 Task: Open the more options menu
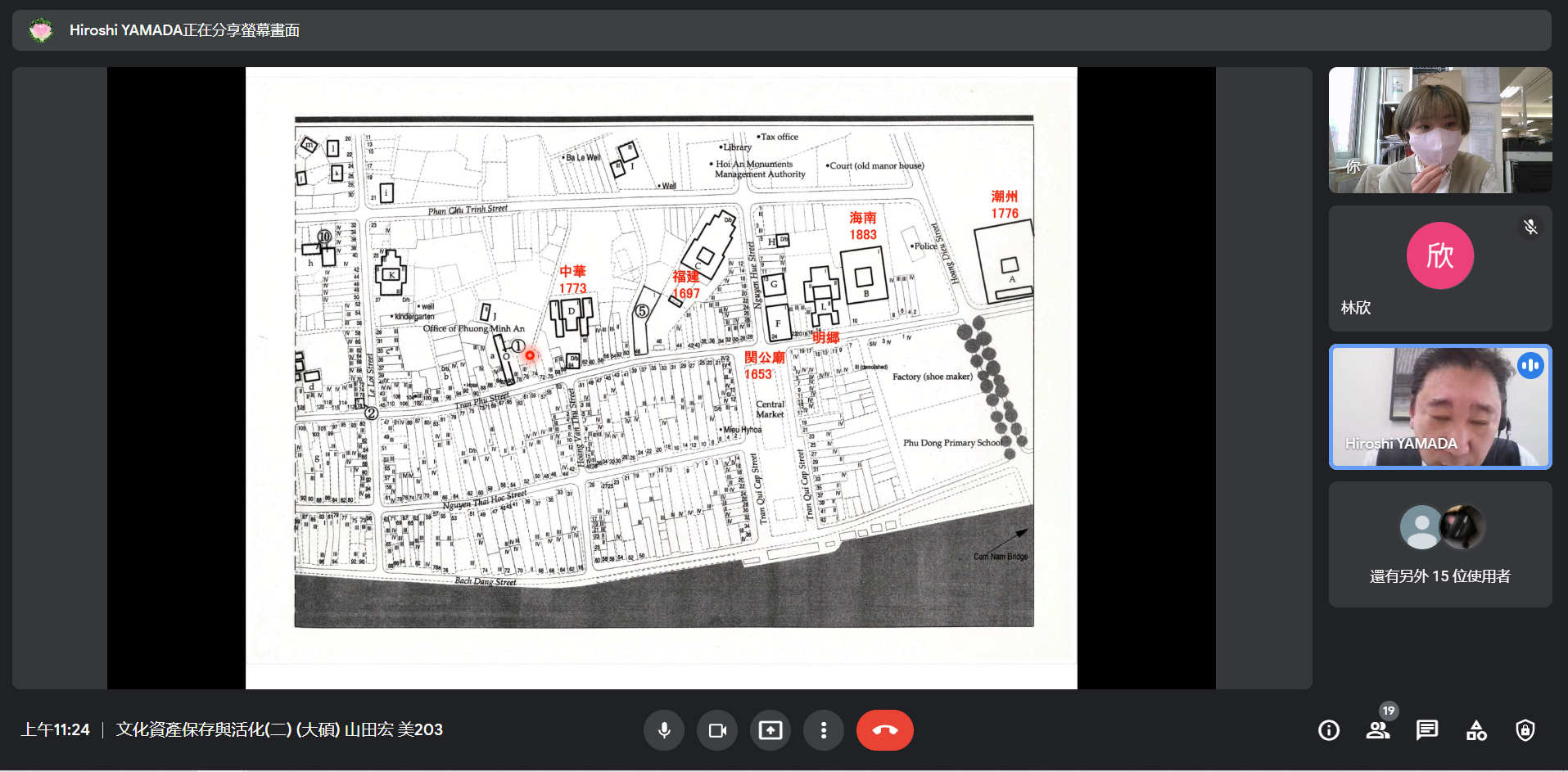(x=824, y=730)
